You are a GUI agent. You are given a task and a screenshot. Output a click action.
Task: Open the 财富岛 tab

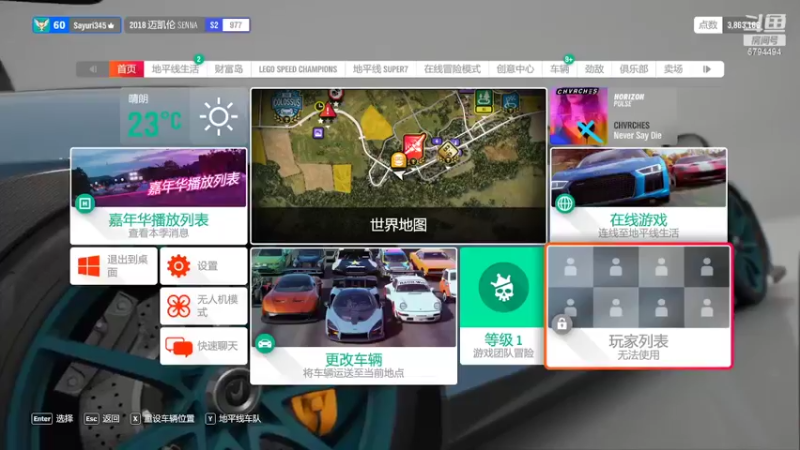coord(229,69)
